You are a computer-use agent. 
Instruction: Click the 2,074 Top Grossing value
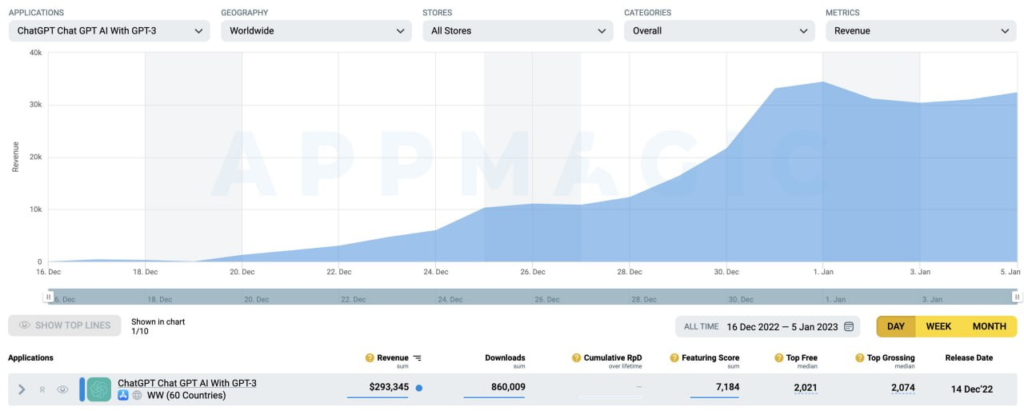coord(903,387)
